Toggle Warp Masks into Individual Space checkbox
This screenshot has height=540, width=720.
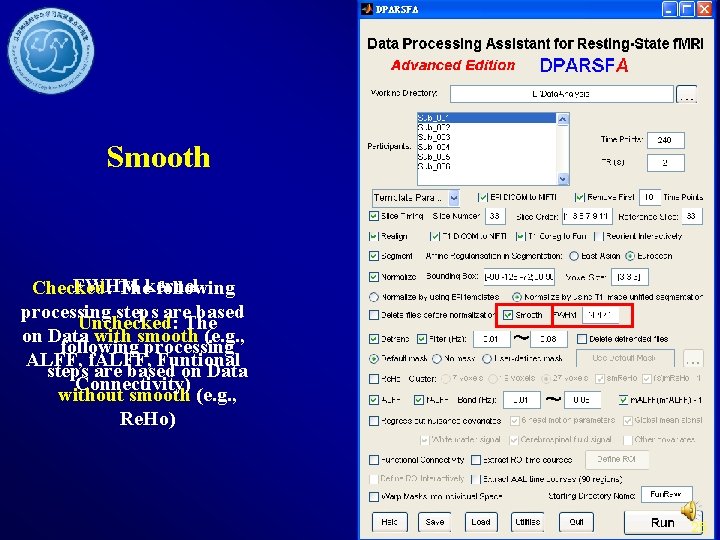374,497
